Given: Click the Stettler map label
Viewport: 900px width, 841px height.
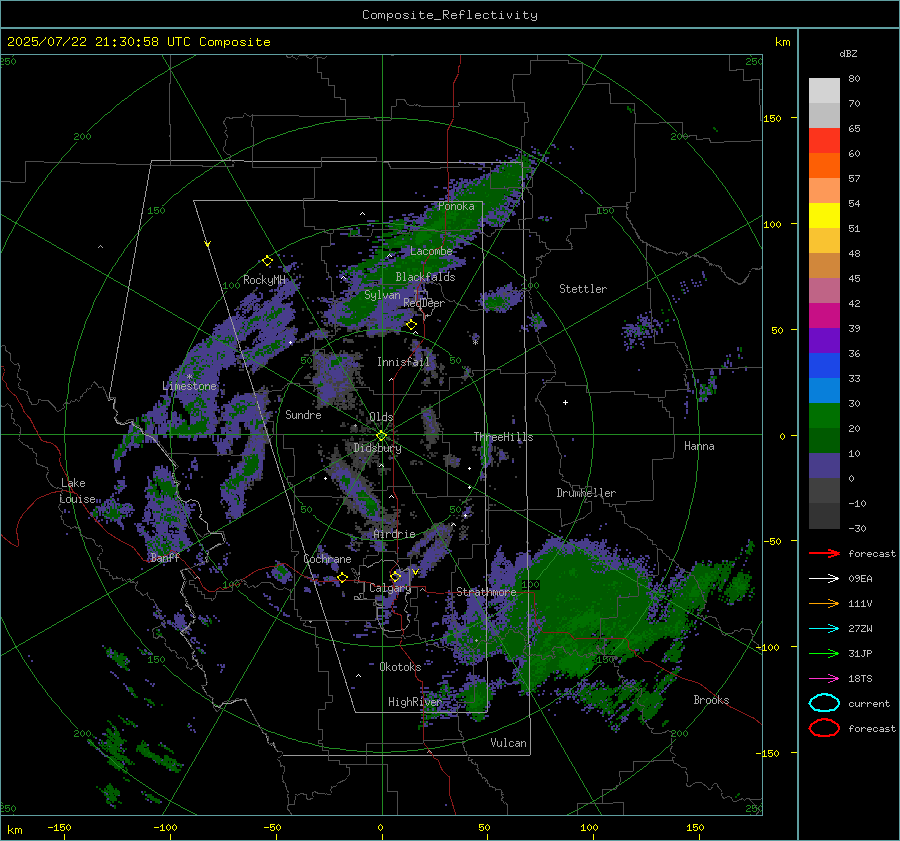Looking at the screenshot, I should (x=583, y=289).
